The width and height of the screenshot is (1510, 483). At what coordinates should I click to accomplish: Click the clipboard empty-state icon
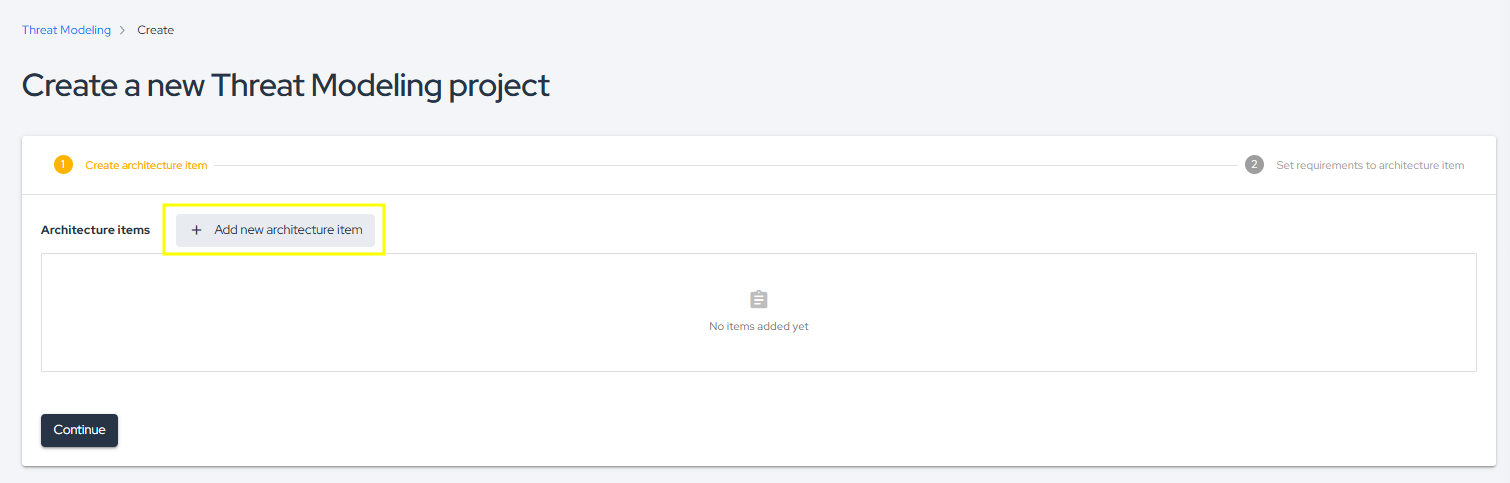tap(759, 299)
